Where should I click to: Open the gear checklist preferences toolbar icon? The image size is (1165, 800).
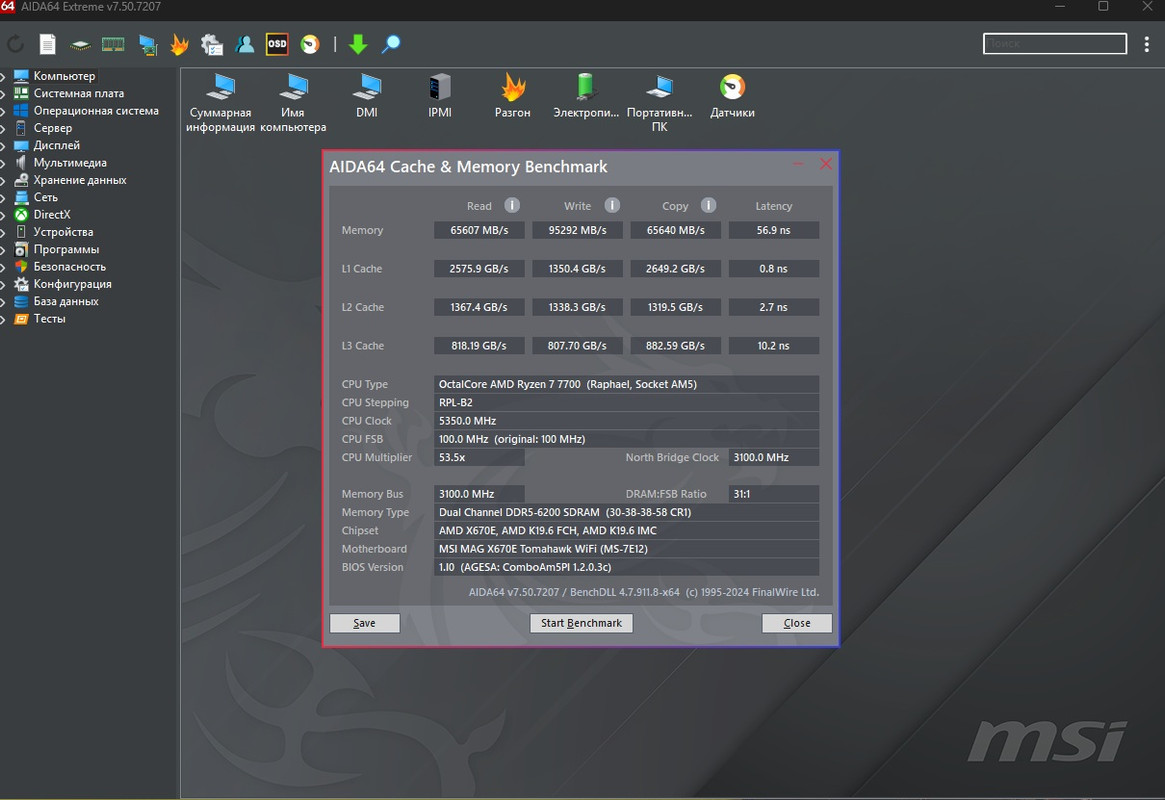(212, 45)
